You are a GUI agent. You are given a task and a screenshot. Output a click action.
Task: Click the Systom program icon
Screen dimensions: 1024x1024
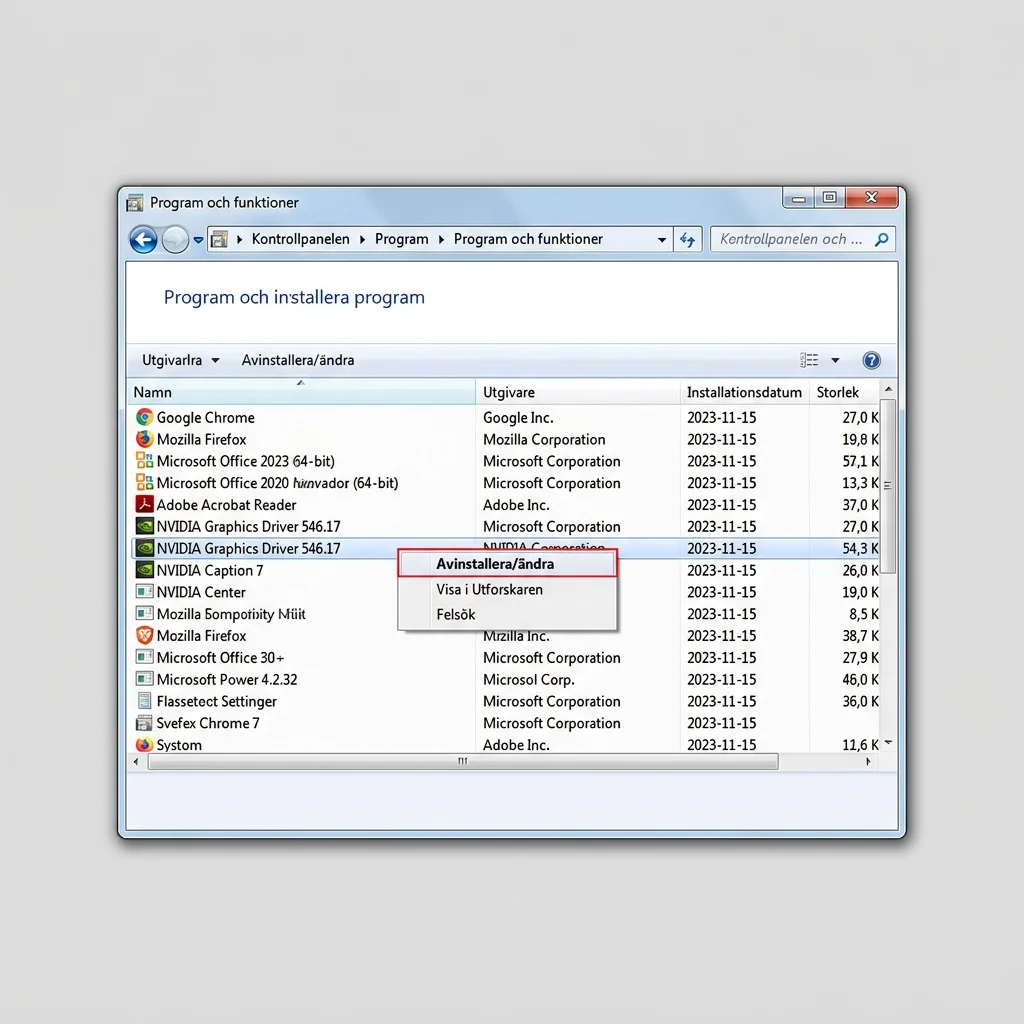click(x=144, y=744)
